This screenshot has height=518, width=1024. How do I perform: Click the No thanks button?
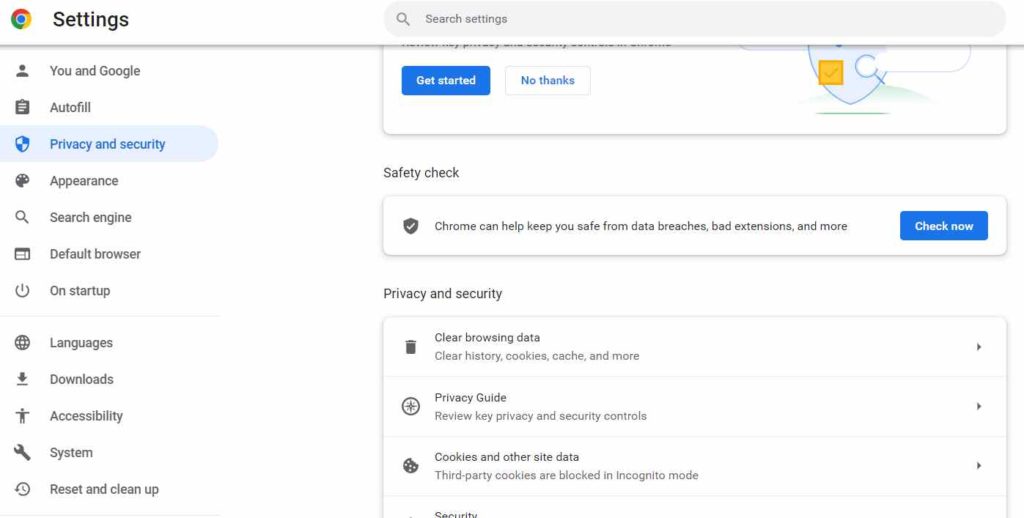tap(547, 80)
